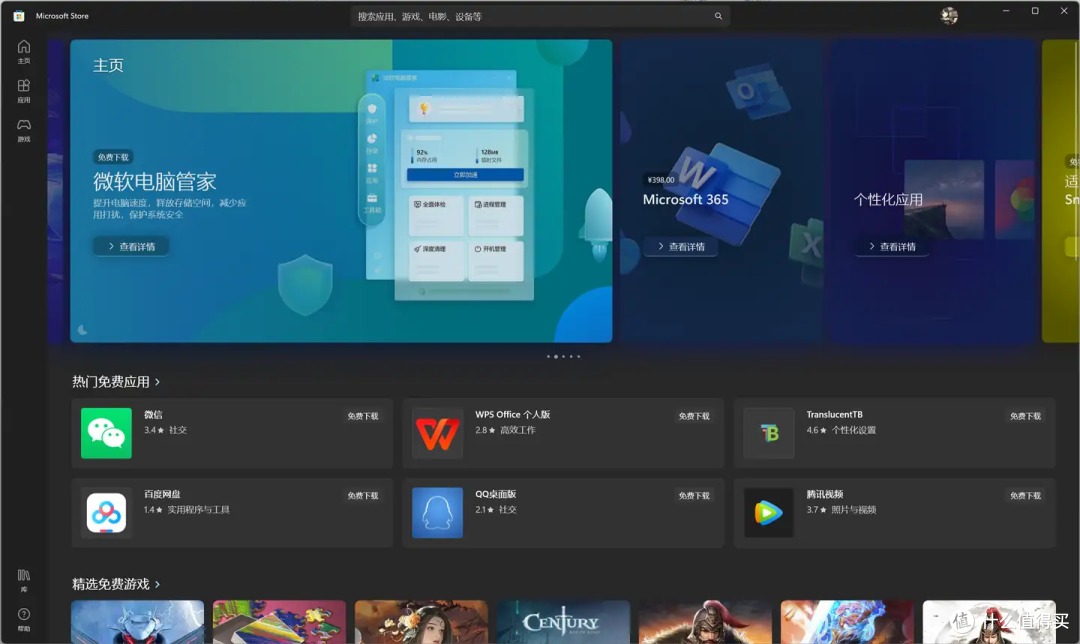Open the Century game thumbnail

coord(563,622)
